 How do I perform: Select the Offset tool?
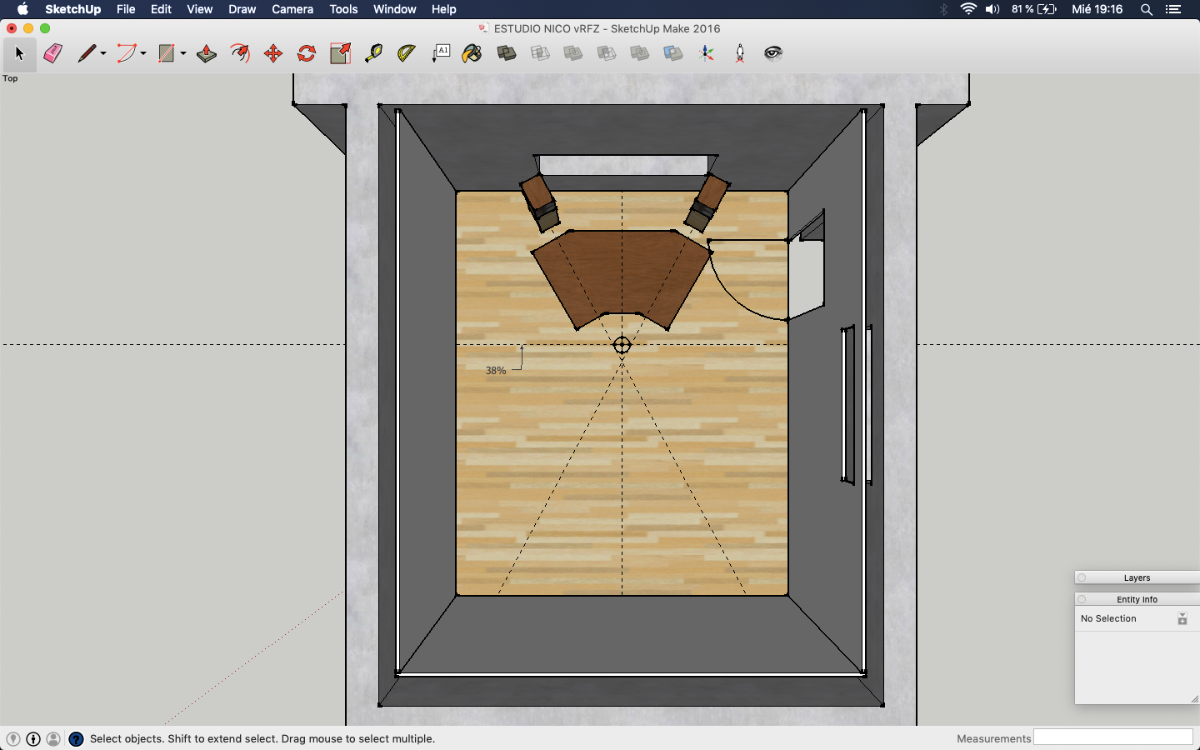[240, 53]
